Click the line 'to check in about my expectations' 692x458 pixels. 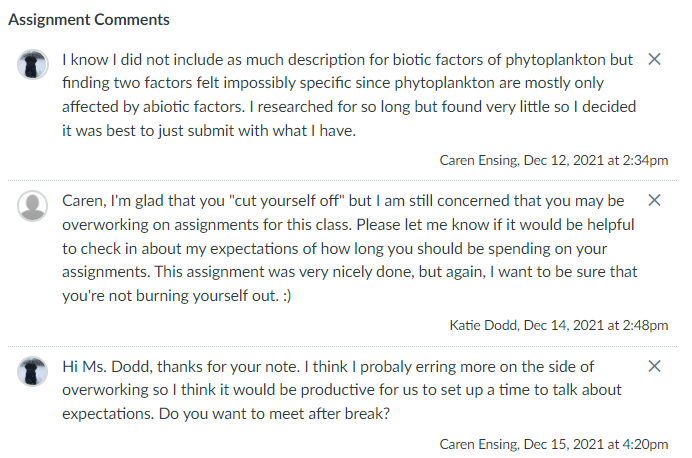point(335,248)
